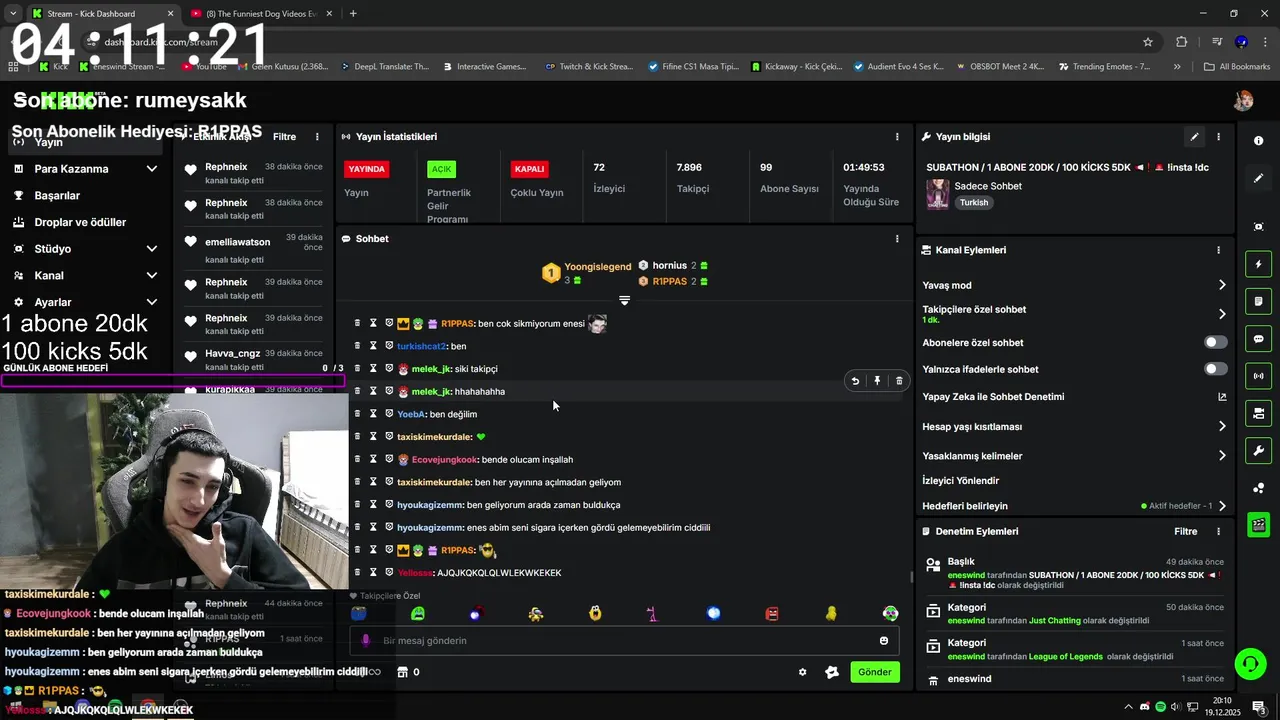Click username Yoongislegend on leaderboard

pyautogui.click(x=598, y=267)
